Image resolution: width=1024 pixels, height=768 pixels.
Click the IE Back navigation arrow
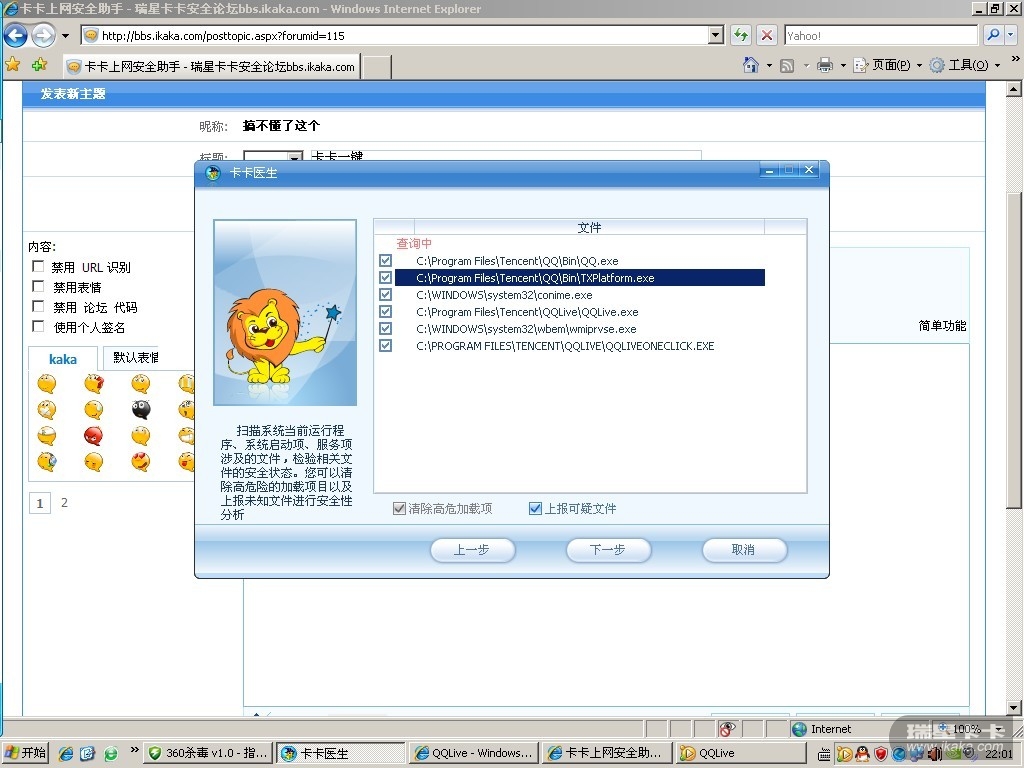point(16,35)
